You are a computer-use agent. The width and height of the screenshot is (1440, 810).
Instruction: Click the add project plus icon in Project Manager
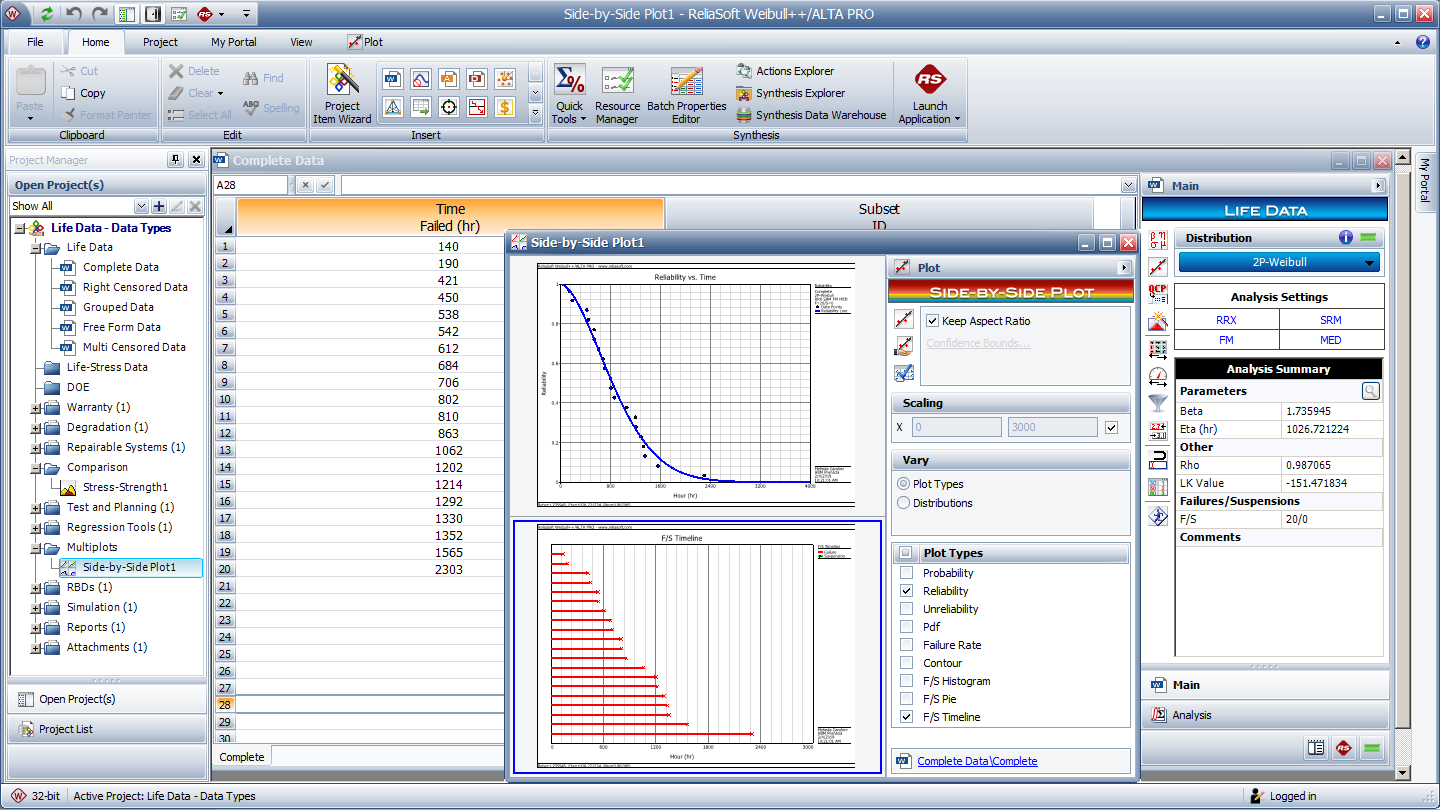point(158,206)
